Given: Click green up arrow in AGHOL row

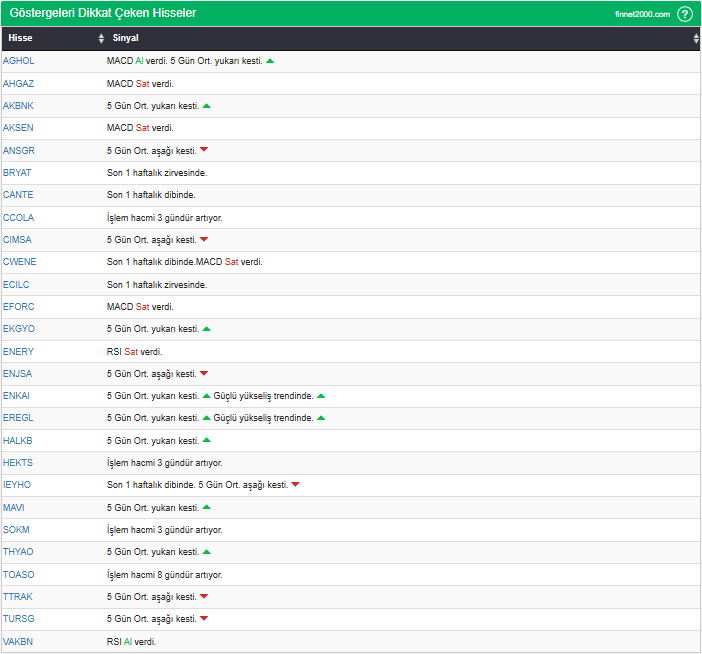Looking at the screenshot, I should tap(270, 61).
